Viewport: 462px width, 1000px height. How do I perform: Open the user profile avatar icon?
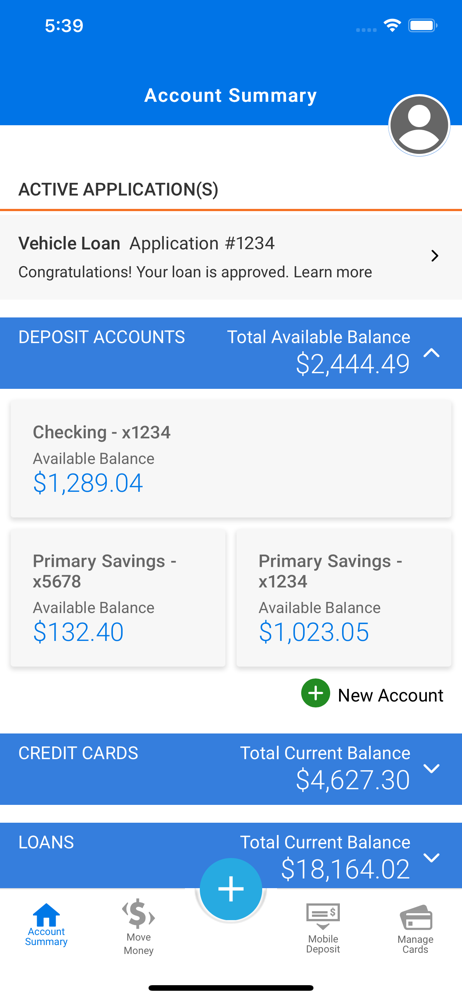click(x=419, y=125)
